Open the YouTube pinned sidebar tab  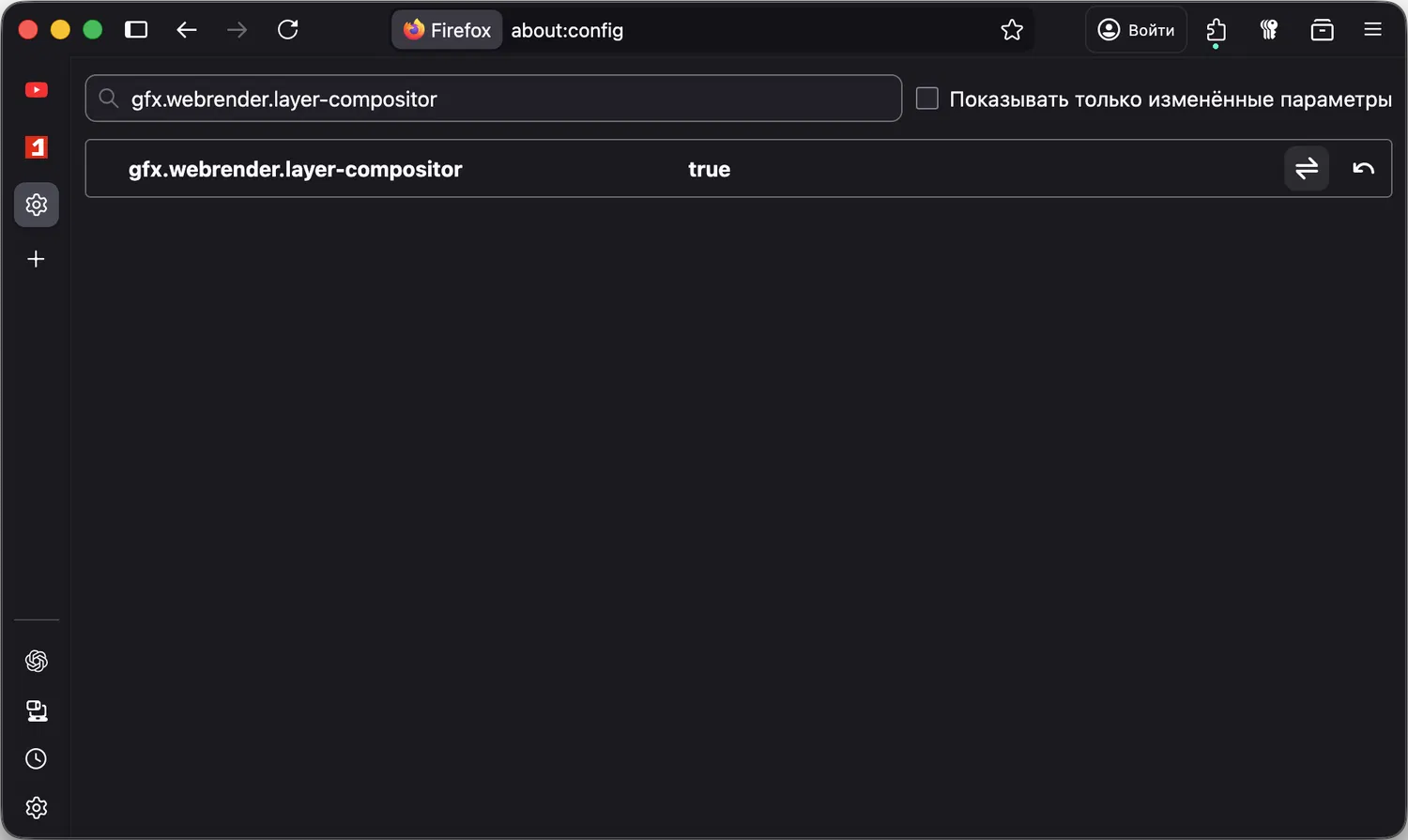(x=37, y=90)
